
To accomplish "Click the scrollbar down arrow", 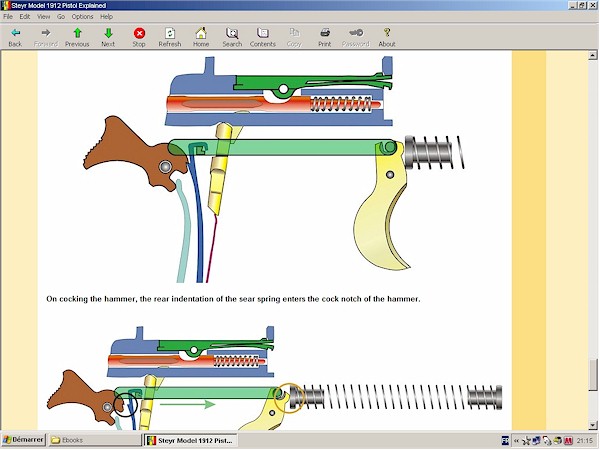I will (593, 424).
